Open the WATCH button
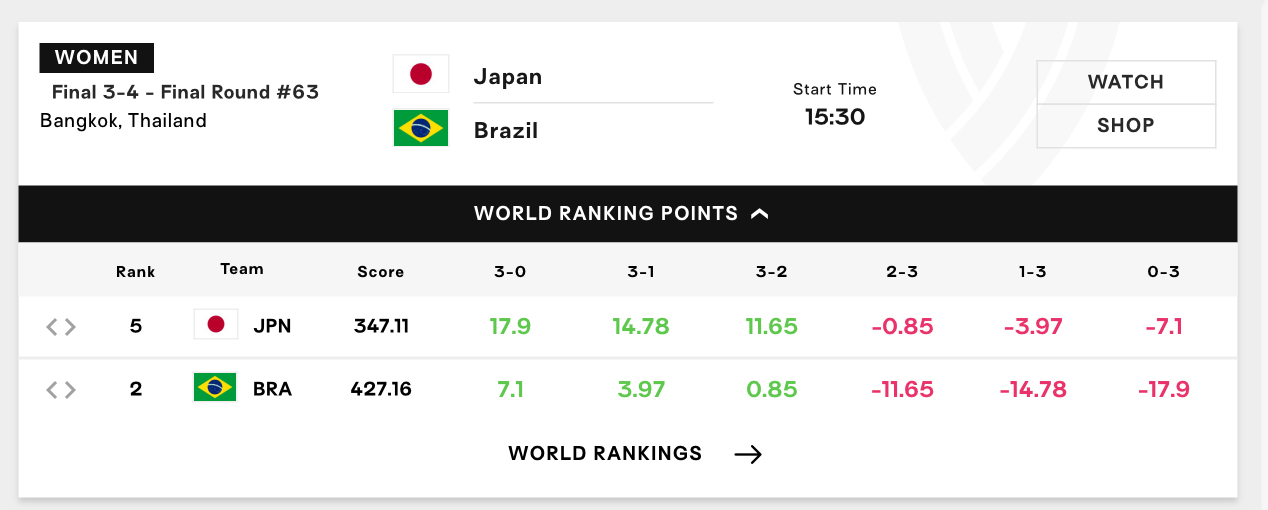 [1126, 82]
